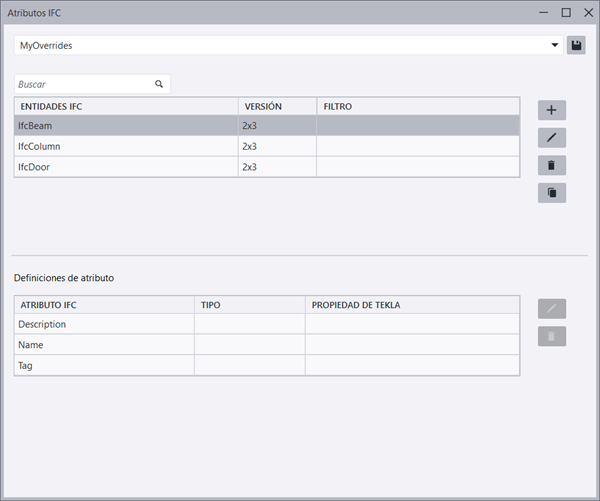Click the PROPIEDAD DE TEKLA column header

pyautogui.click(x=412, y=305)
